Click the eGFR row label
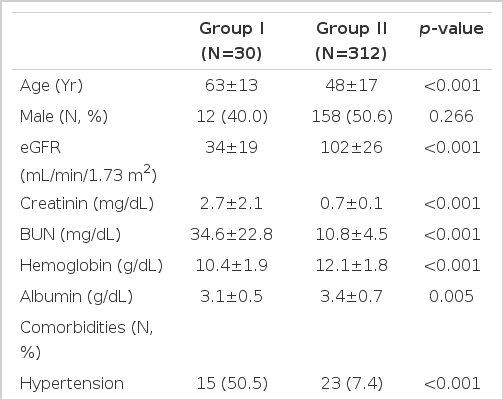 88,161
